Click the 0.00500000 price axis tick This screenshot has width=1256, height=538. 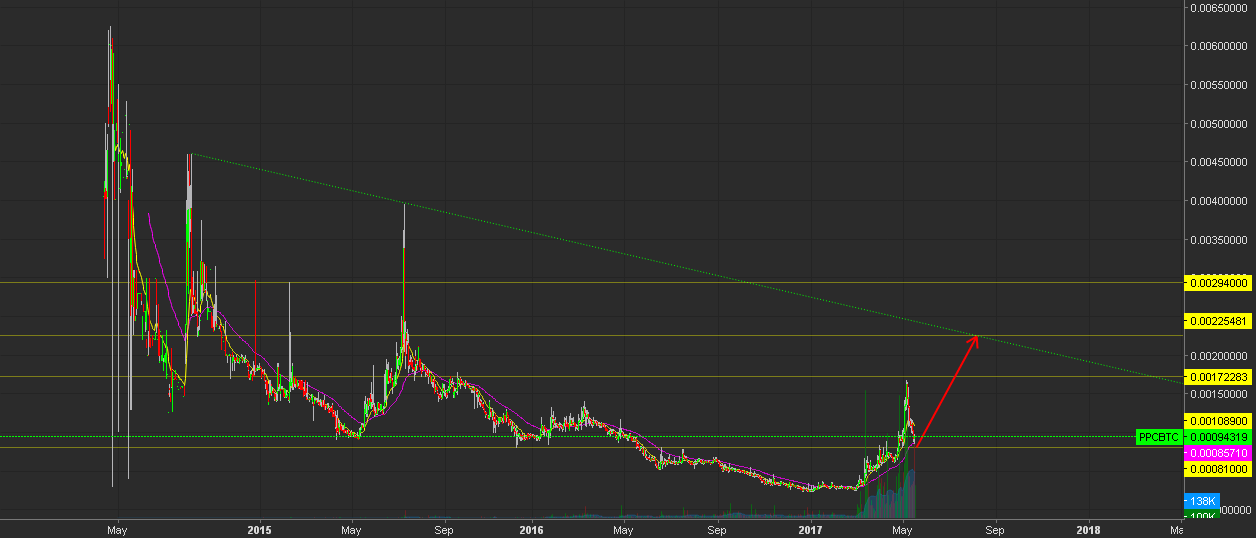tap(1220, 125)
